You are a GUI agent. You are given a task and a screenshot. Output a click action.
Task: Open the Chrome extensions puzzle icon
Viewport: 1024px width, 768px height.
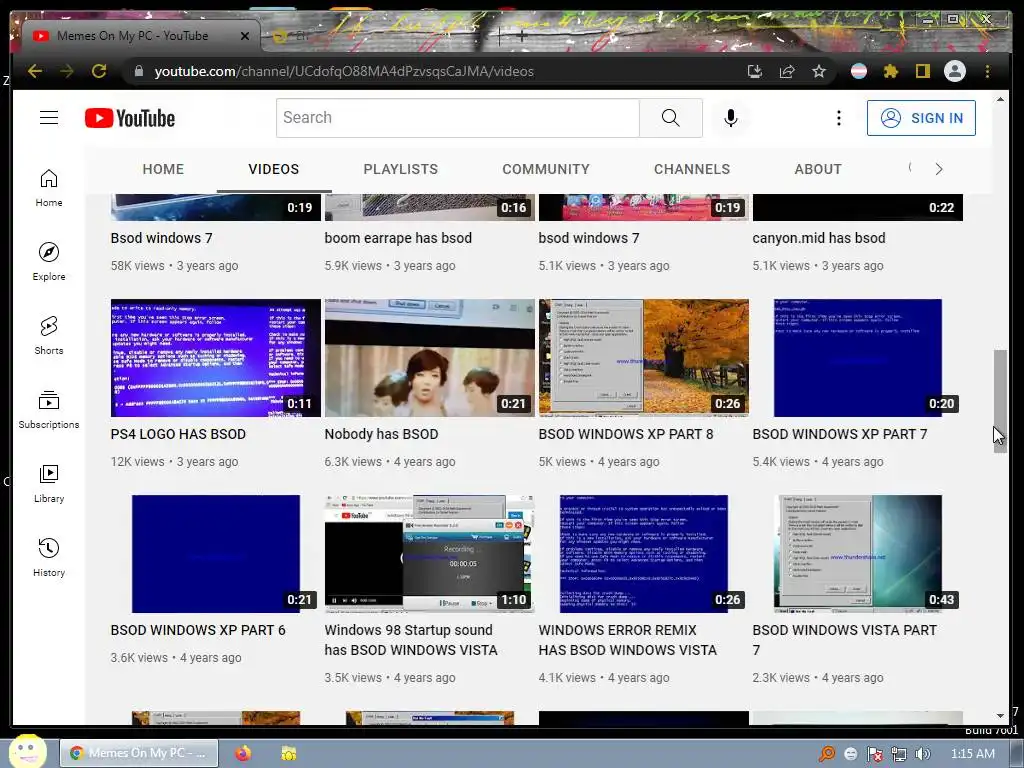(x=891, y=71)
